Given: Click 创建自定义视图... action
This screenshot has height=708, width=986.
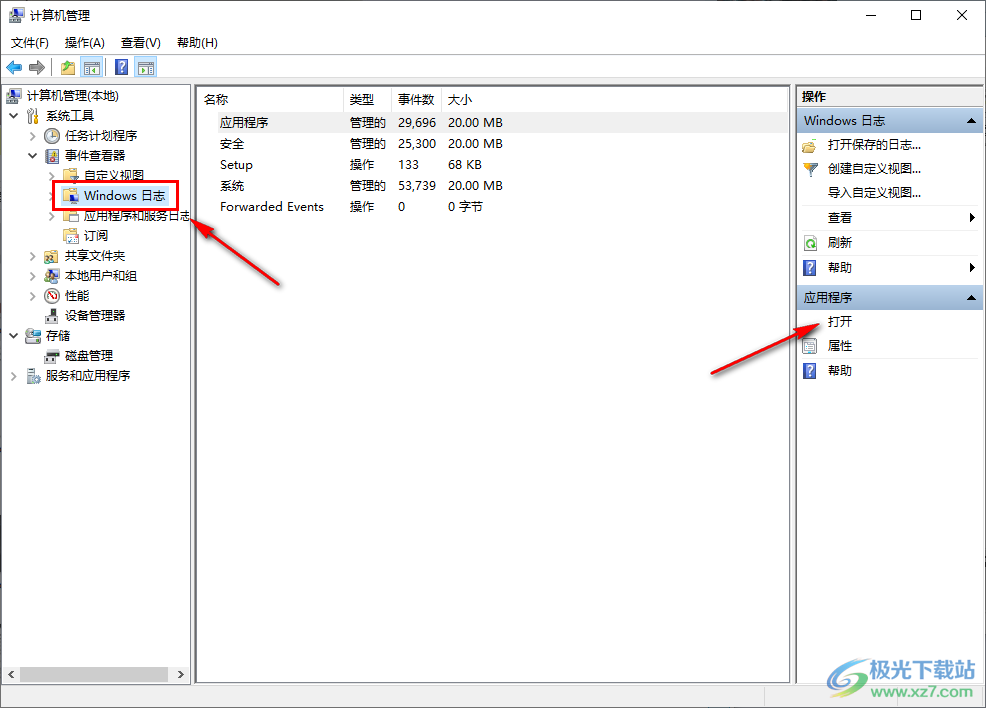Looking at the screenshot, I should coord(874,169).
